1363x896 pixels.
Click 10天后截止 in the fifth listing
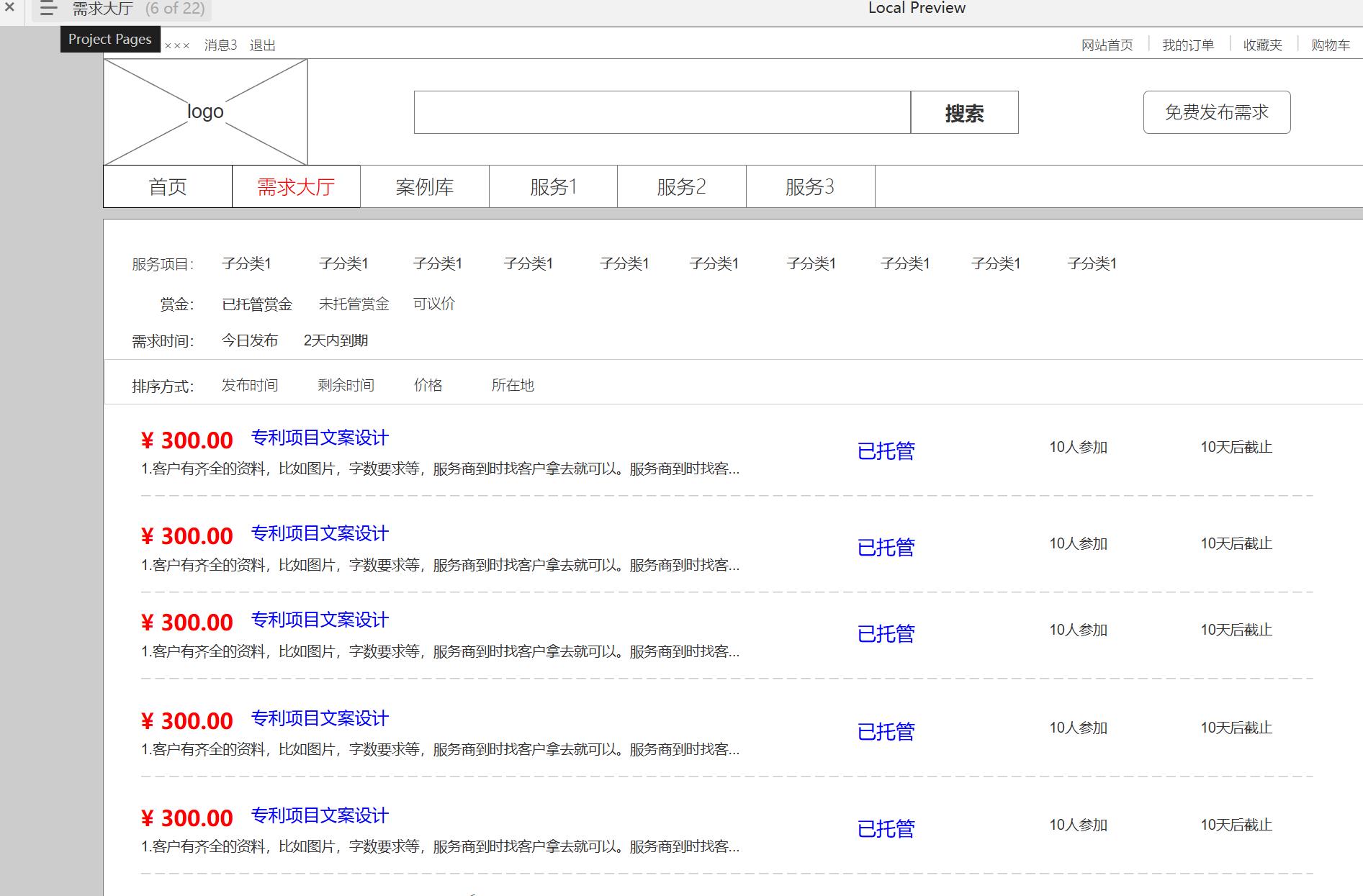pyautogui.click(x=1236, y=825)
